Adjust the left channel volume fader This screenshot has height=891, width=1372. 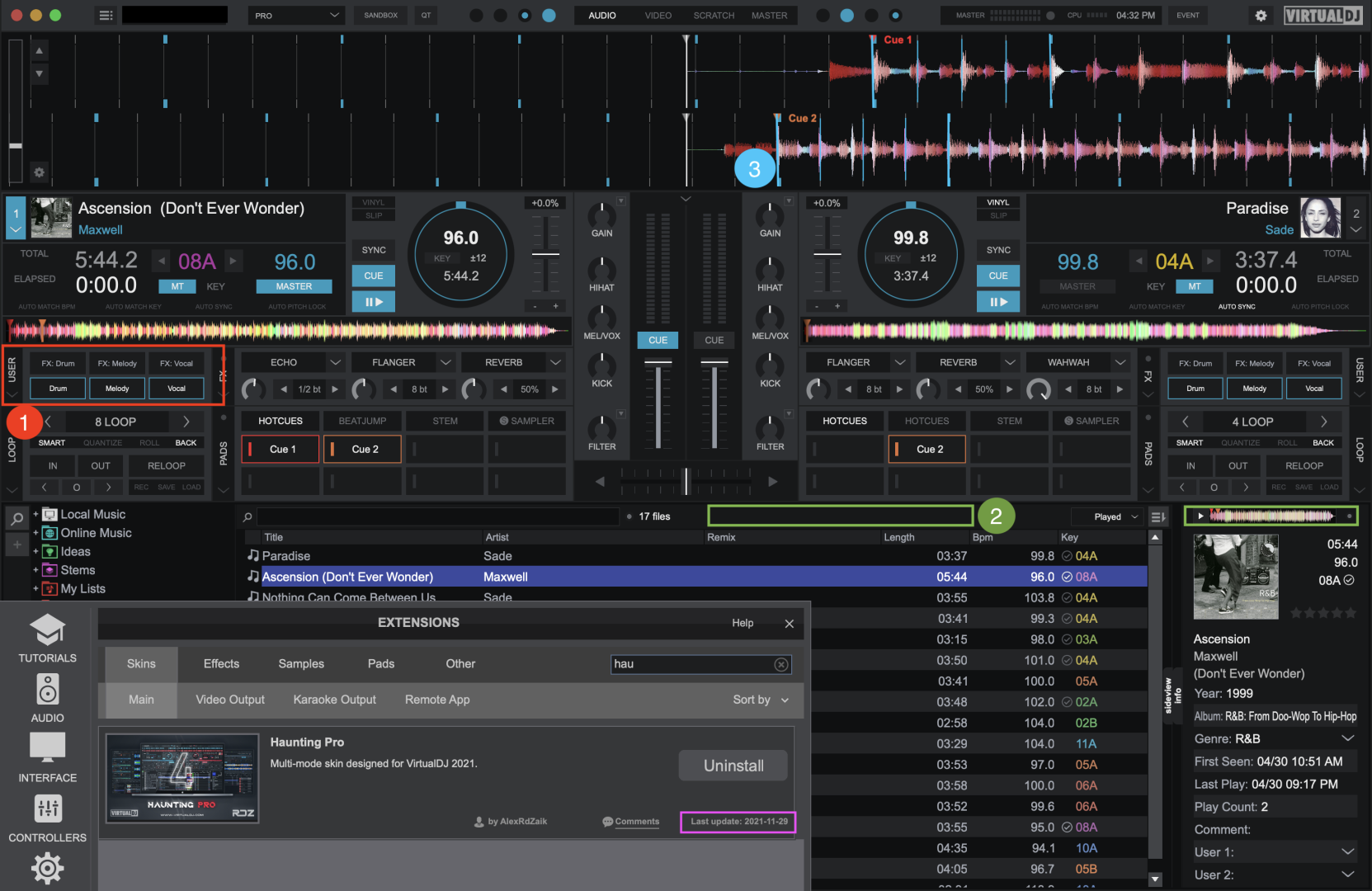658,363
